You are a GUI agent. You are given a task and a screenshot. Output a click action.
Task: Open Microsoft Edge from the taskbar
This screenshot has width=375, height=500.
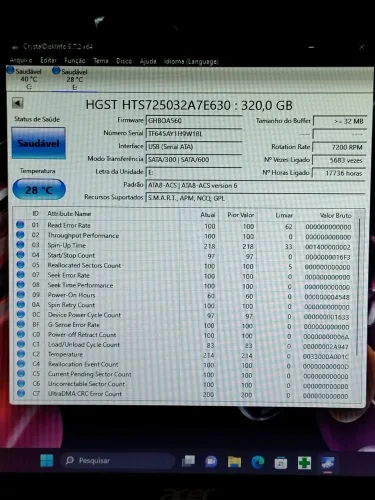258,462
